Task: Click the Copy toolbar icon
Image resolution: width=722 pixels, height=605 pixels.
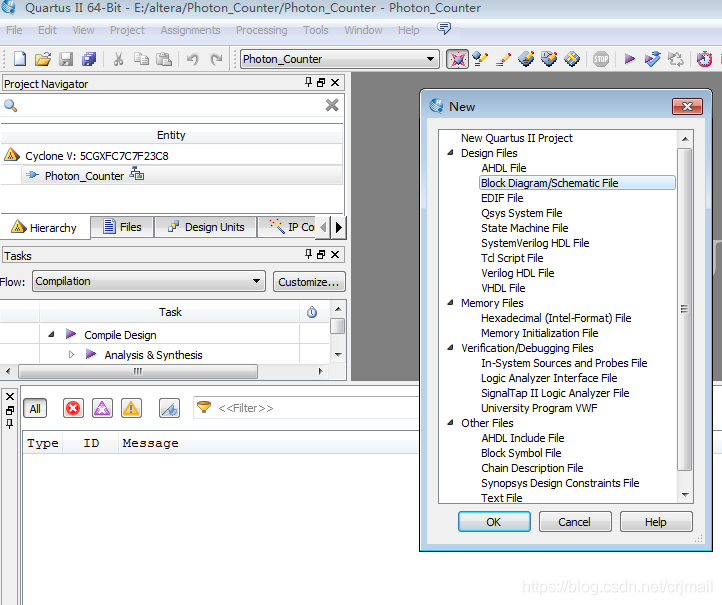Action: 141,59
